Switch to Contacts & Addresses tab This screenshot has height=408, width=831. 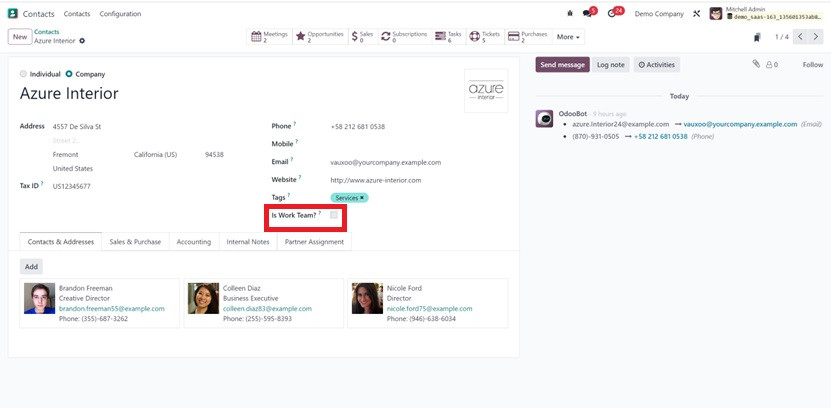click(x=61, y=242)
